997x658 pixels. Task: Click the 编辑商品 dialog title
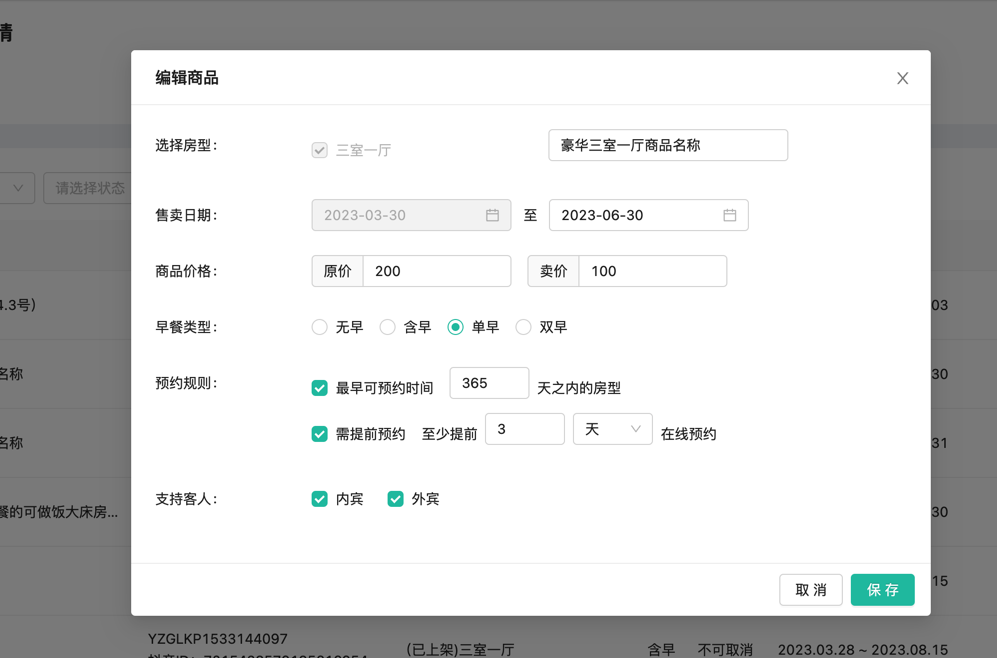click(x=187, y=78)
